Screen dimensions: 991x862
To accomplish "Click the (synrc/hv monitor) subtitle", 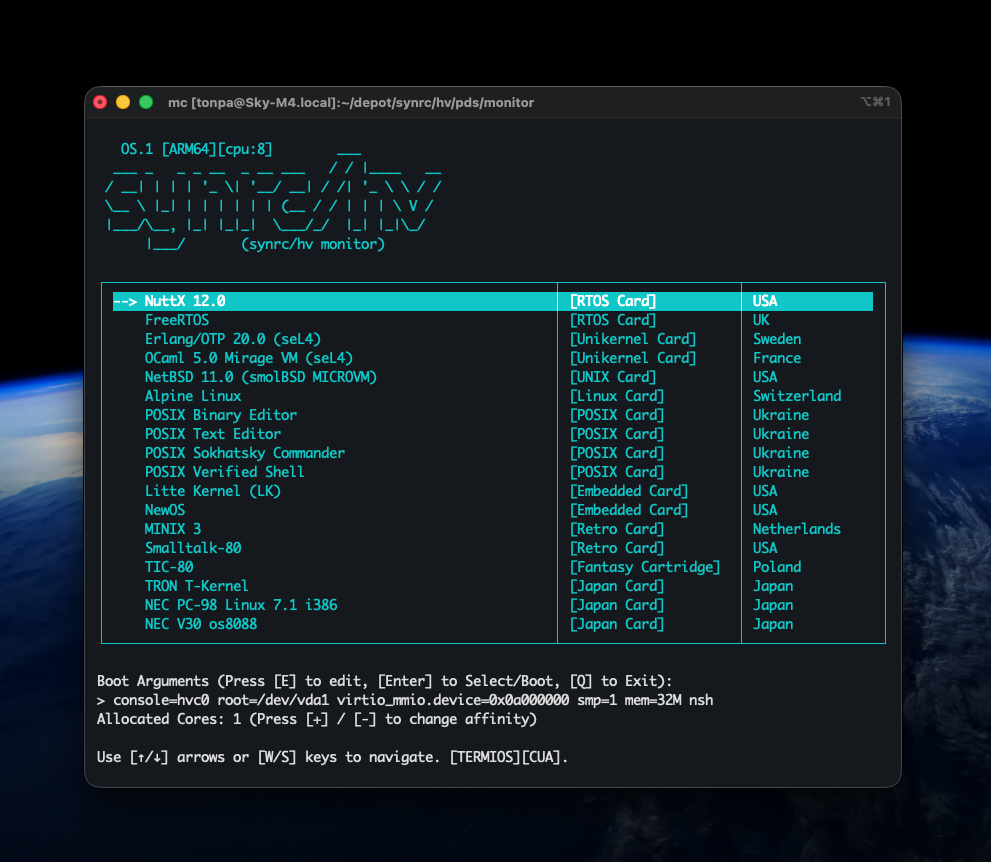I will click(313, 244).
